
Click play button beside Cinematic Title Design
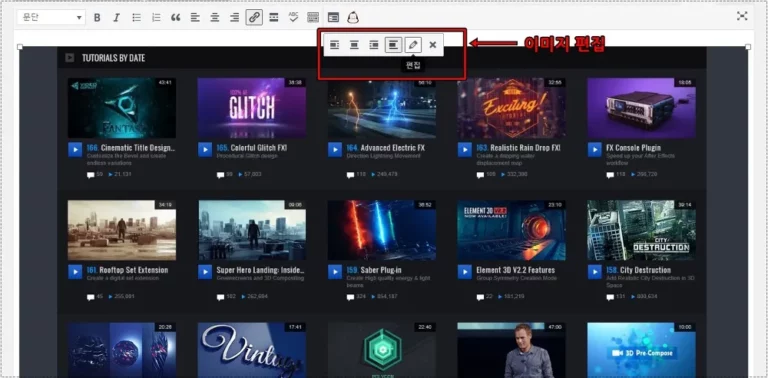[75, 150]
